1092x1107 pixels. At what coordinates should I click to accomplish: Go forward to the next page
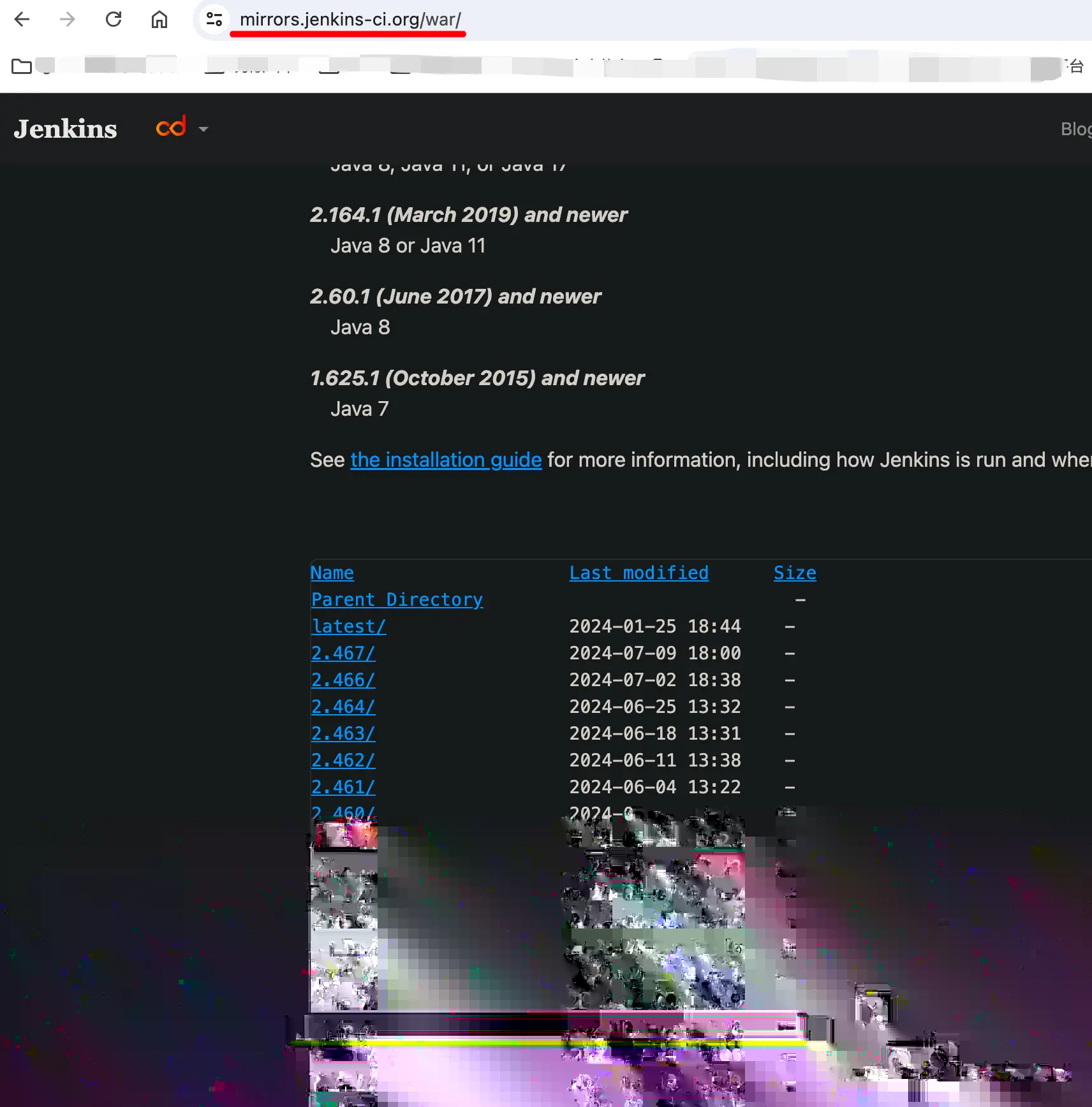coord(67,20)
